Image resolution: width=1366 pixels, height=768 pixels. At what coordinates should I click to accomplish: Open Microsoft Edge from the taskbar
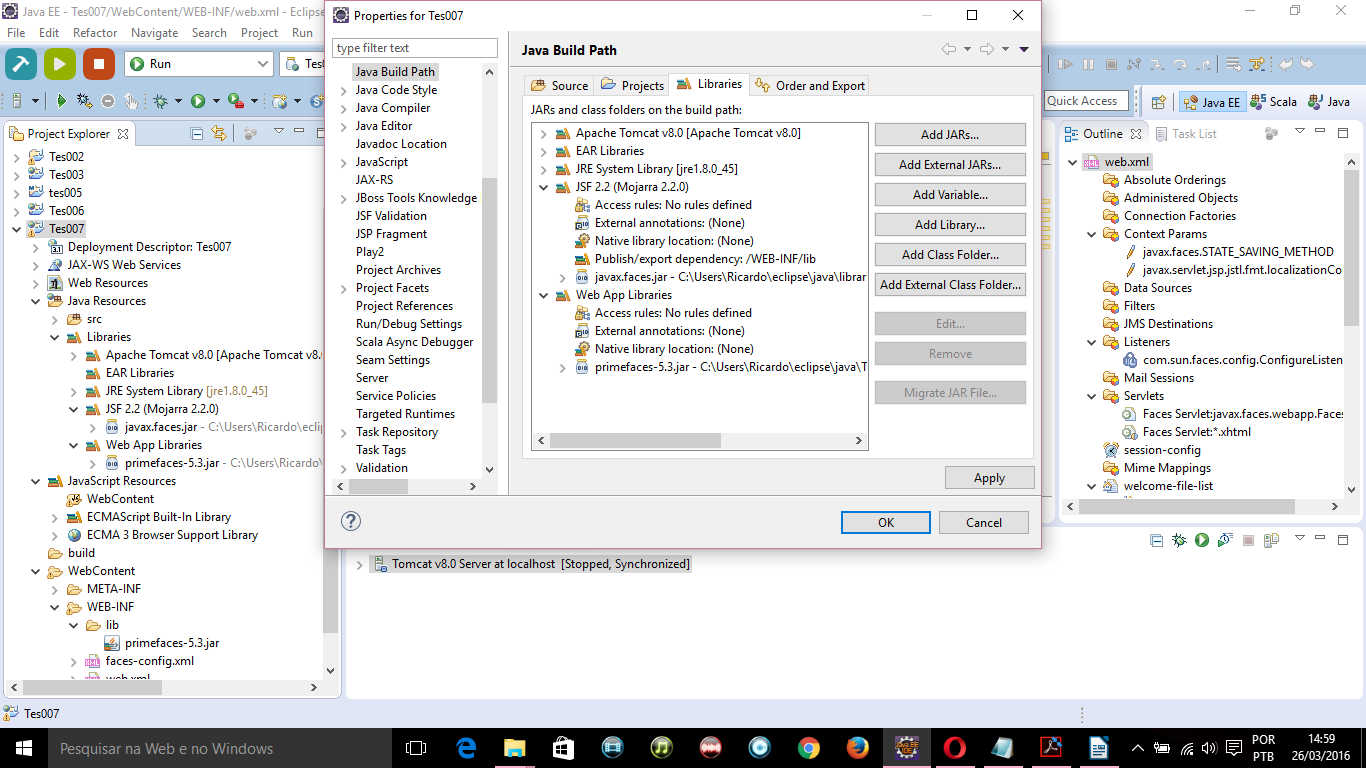click(x=466, y=748)
